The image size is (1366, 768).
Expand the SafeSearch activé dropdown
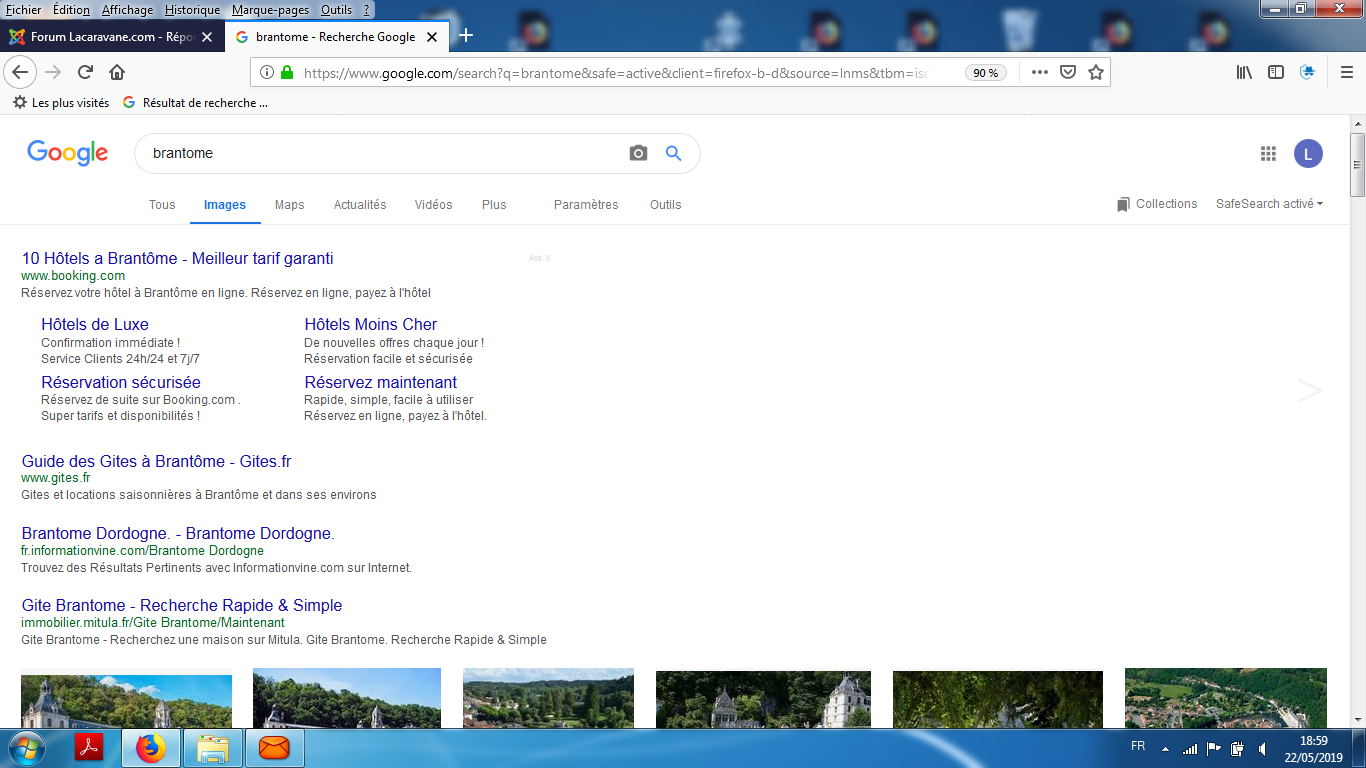pos(1269,204)
